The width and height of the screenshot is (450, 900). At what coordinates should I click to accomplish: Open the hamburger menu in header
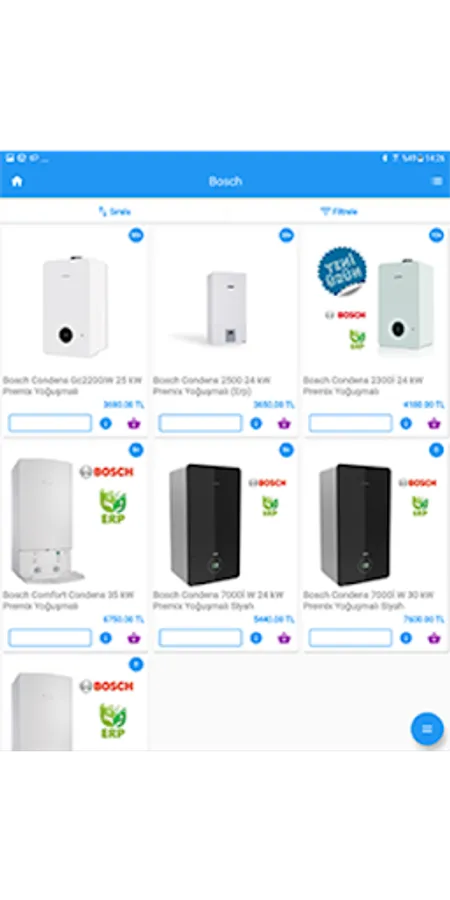(437, 181)
